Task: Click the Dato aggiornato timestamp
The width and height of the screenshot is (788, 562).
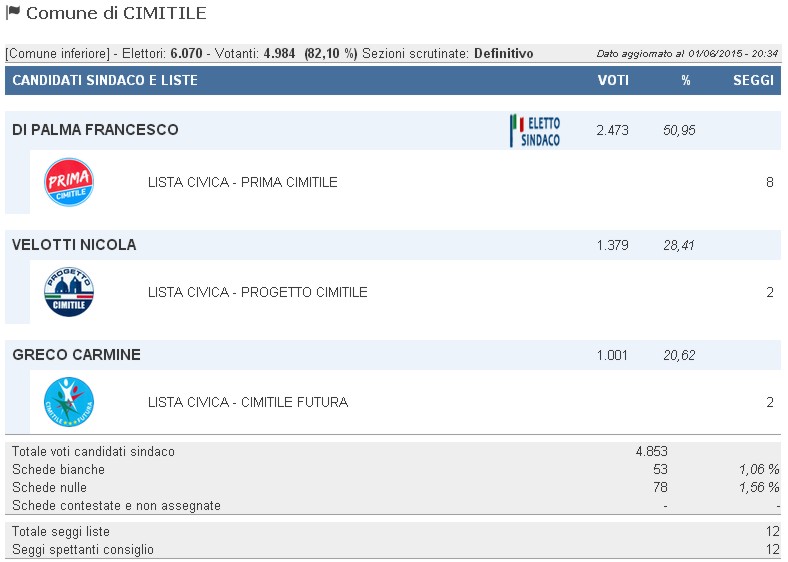Action: [687, 54]
